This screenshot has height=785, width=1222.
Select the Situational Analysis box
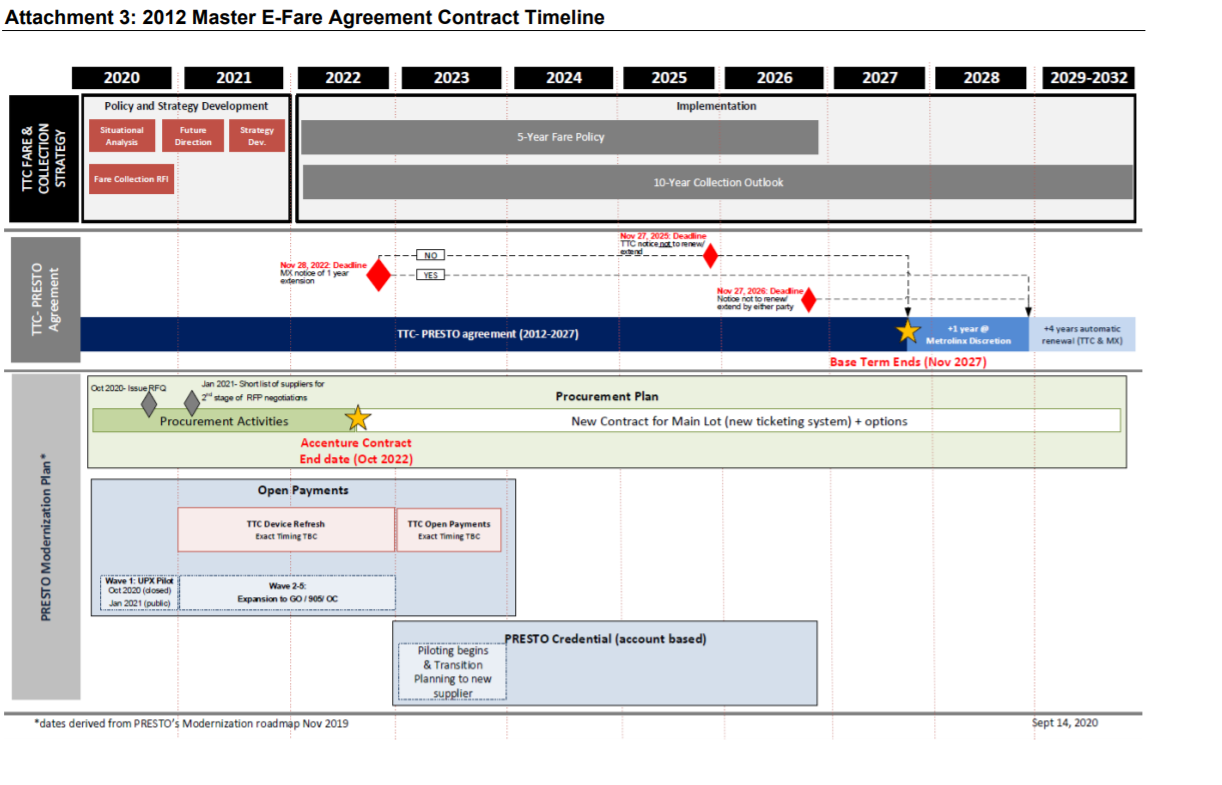coord(121,136)
